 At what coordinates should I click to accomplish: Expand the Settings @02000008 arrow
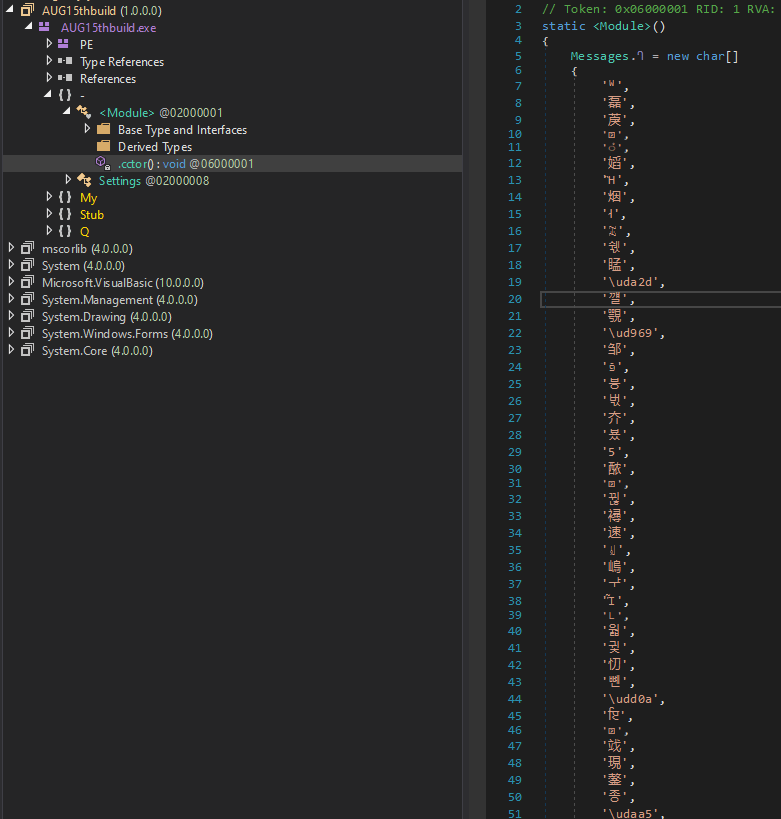point(68,180)
